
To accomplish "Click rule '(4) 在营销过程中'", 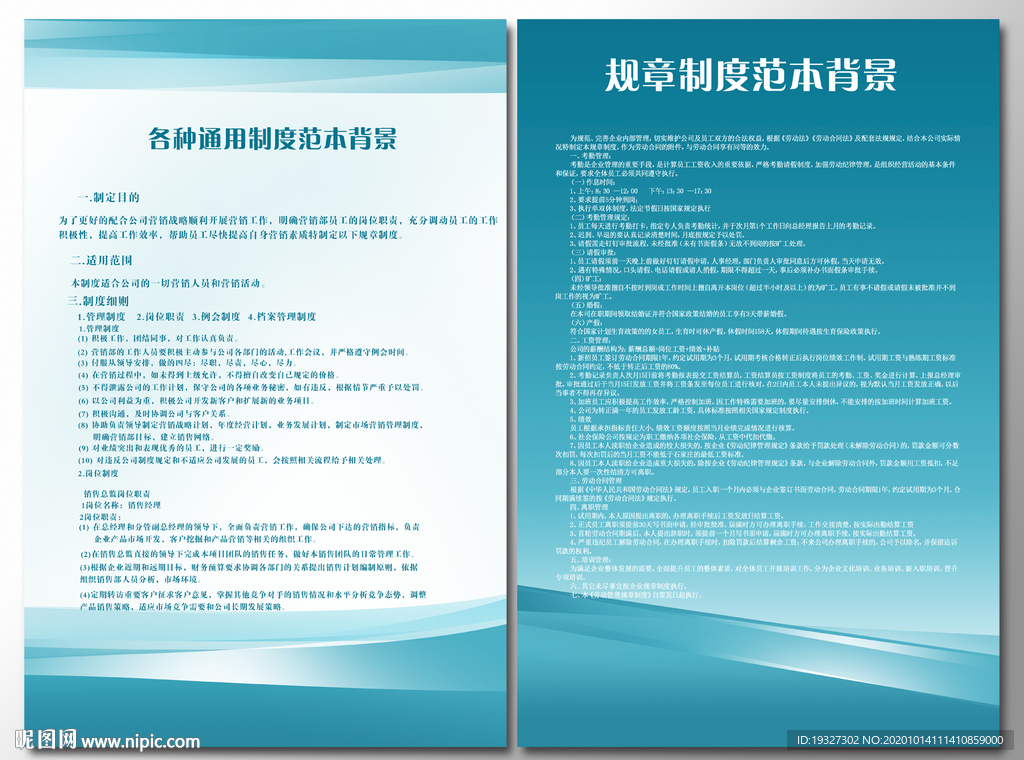I will tap(209, 375).
